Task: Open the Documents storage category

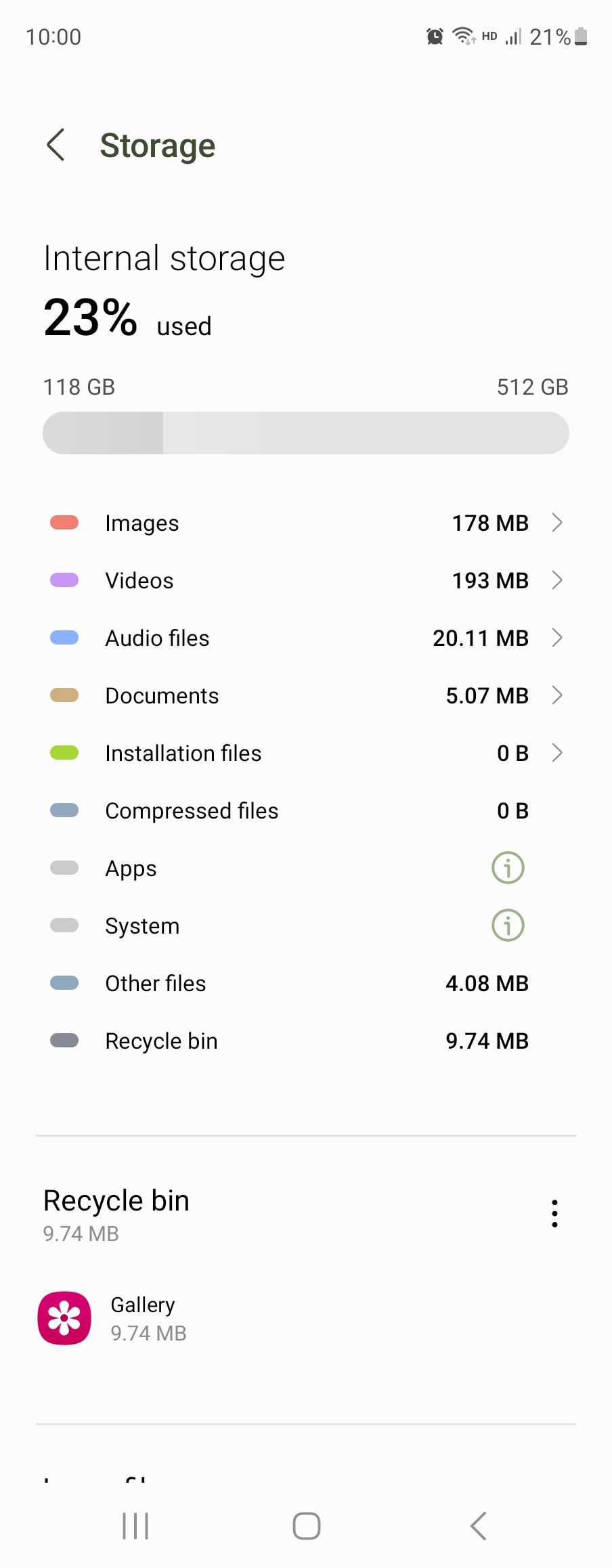Action: pyautogui.click(x=305, y=695)
